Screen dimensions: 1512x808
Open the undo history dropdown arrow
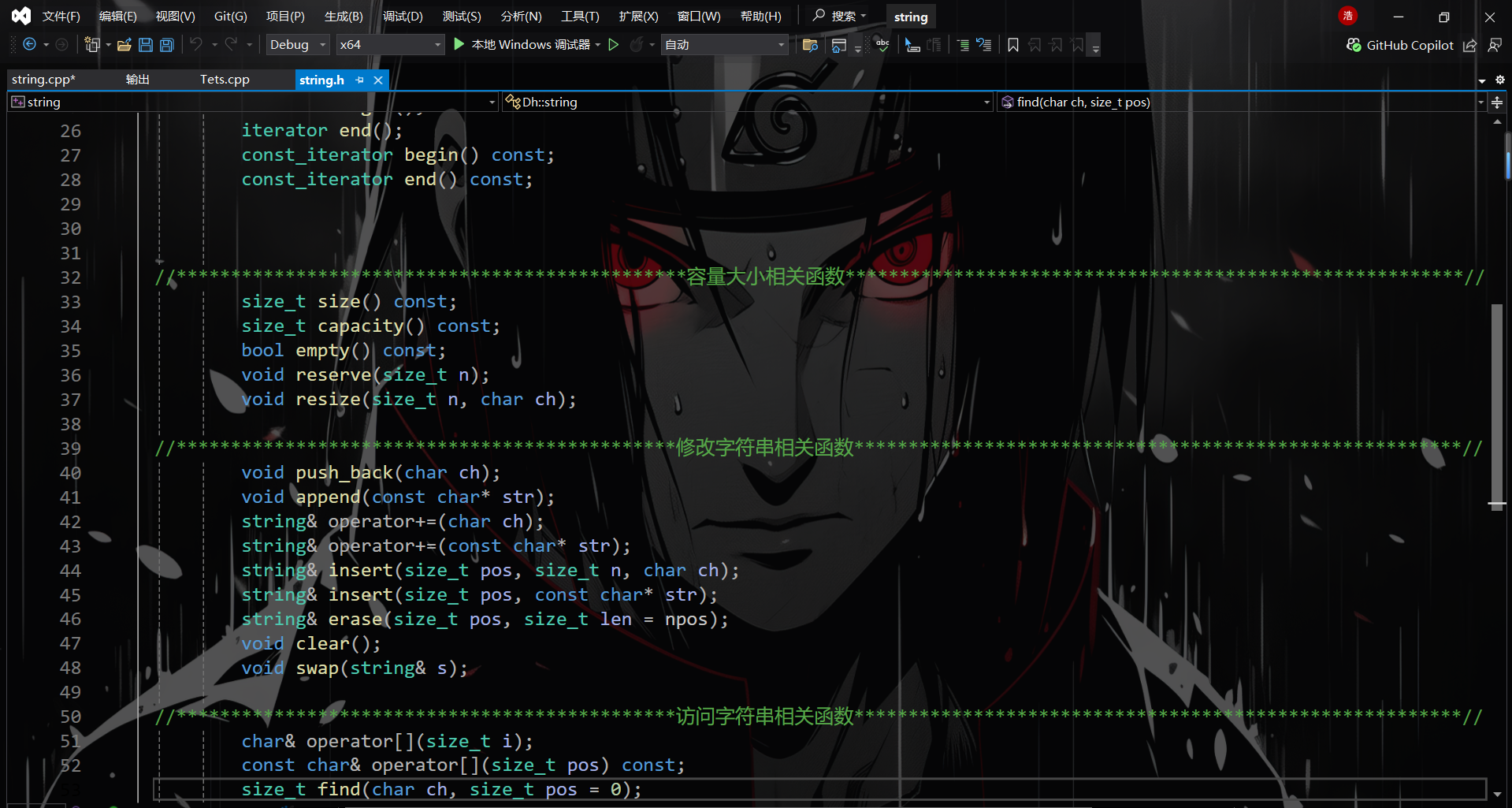coord(214,45)
